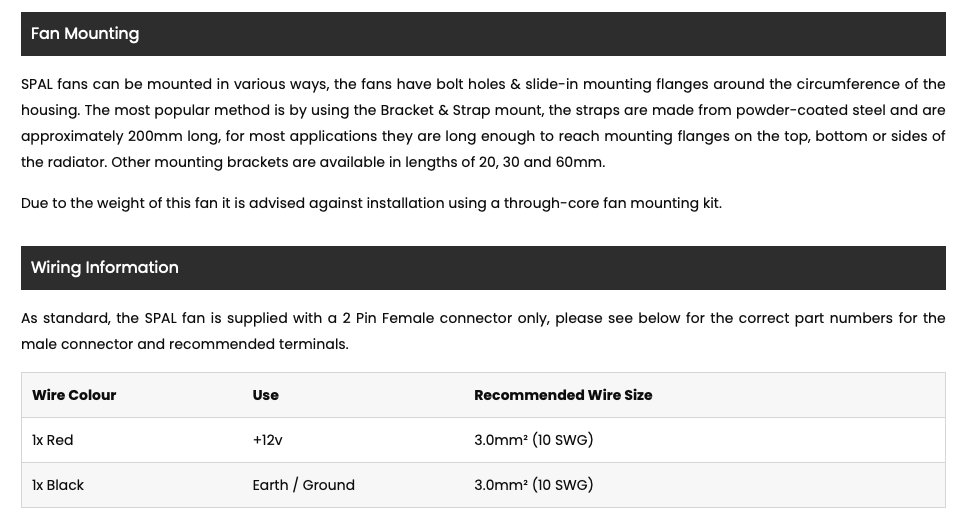Click the words 'male connector and recommended terminals'
This screenshot has height=522, width=966.
[x=184, y=345]
